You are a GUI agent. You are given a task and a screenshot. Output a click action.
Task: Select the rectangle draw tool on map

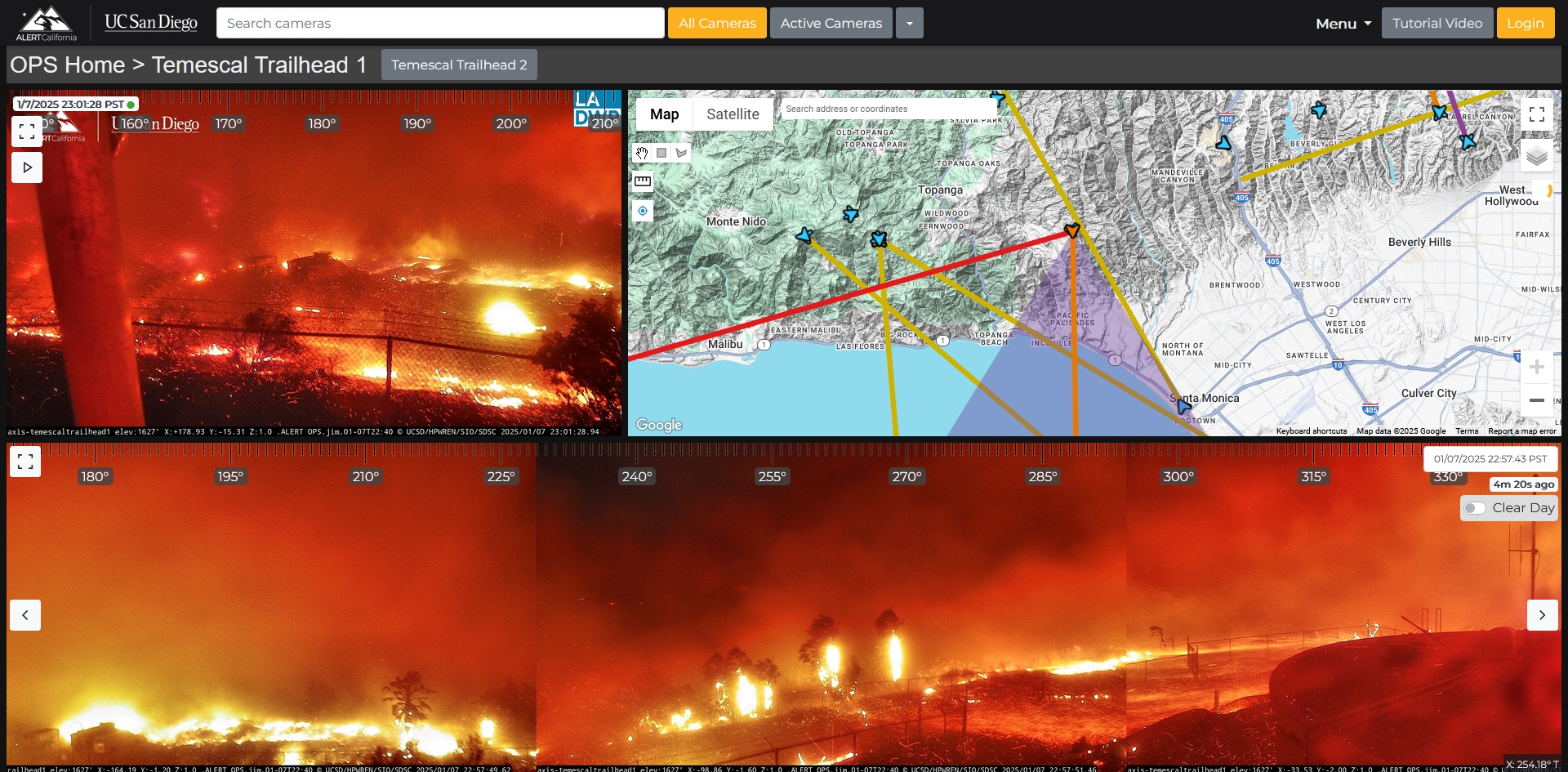(661, 153)
